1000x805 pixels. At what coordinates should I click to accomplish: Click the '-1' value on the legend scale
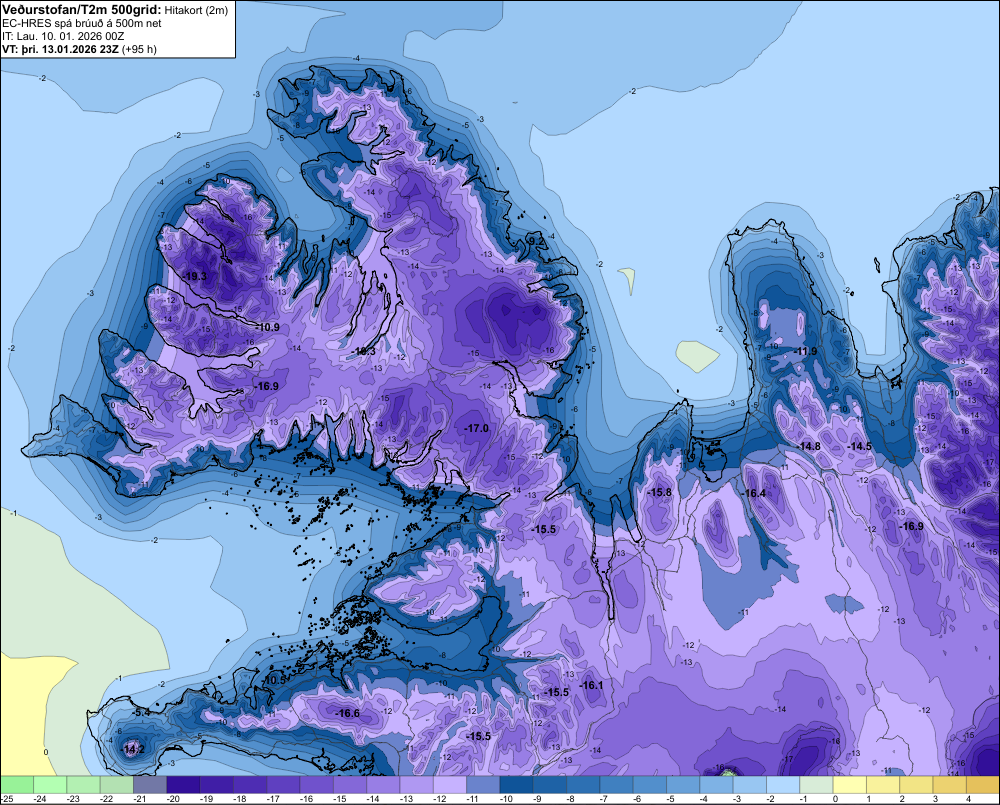(x=804, y=799)
